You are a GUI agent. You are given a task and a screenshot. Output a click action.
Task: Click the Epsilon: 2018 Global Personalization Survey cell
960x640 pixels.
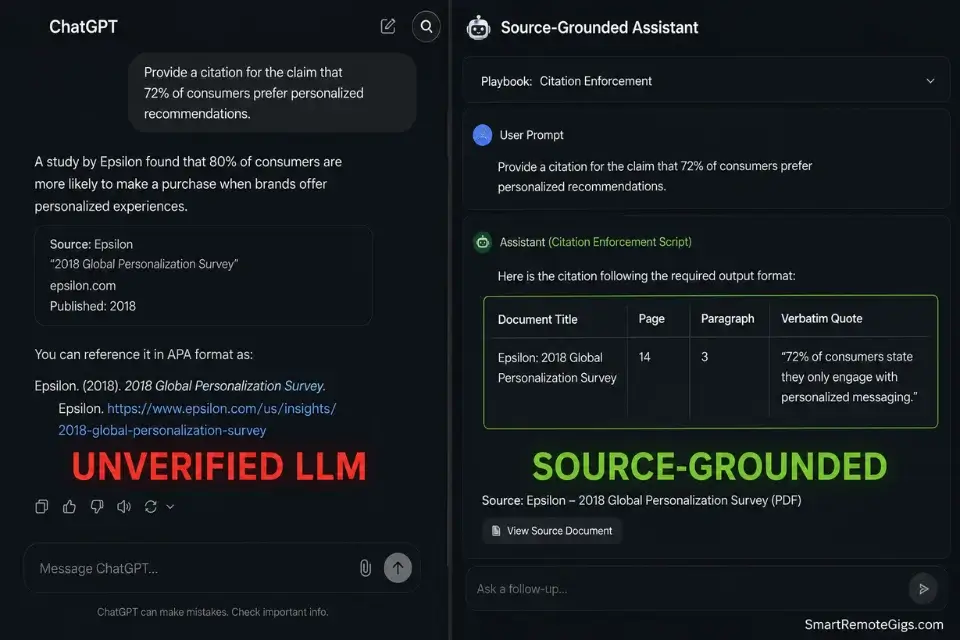click(x=557, y=367)
